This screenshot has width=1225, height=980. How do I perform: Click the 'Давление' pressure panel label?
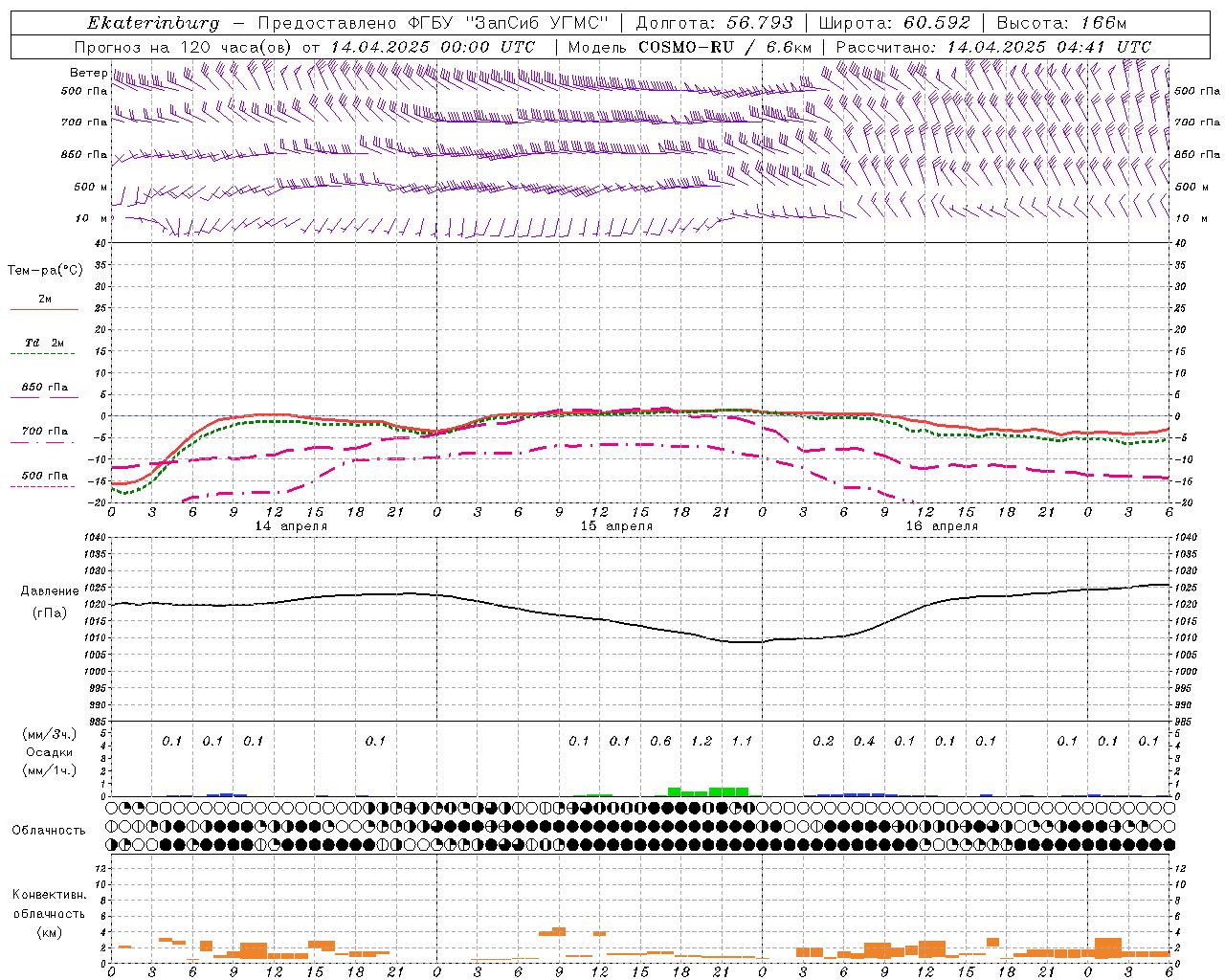pos(50,591)
